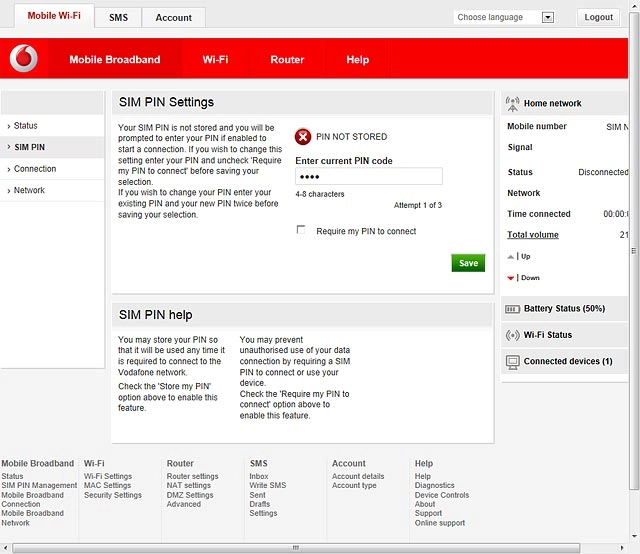Viewport: 640px width, 554px height.
Task: Switch to the SMS tab
Action: point(118,18)
